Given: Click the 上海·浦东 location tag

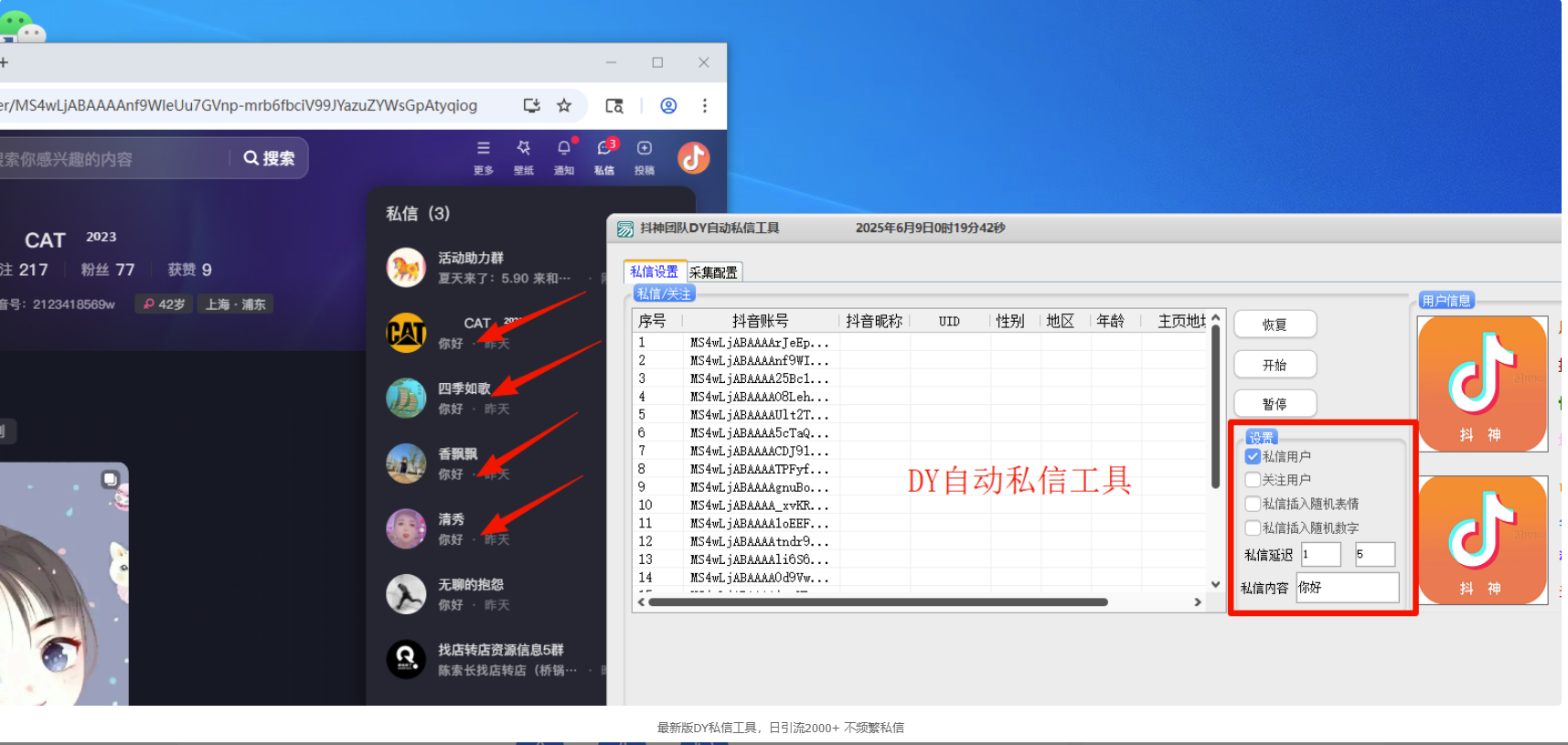Looking at the screenshot, I should 235,304.
